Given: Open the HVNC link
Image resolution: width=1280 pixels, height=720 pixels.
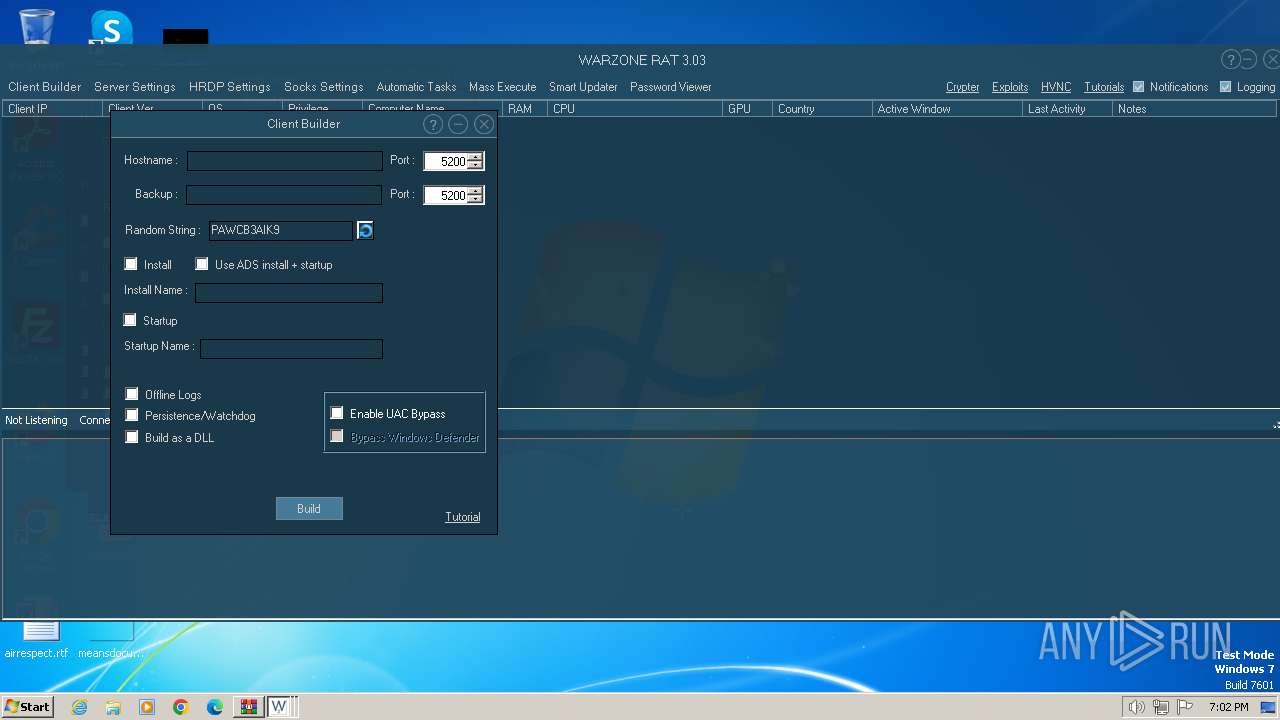Looking at the screenshot, I should pos(1056,87).
